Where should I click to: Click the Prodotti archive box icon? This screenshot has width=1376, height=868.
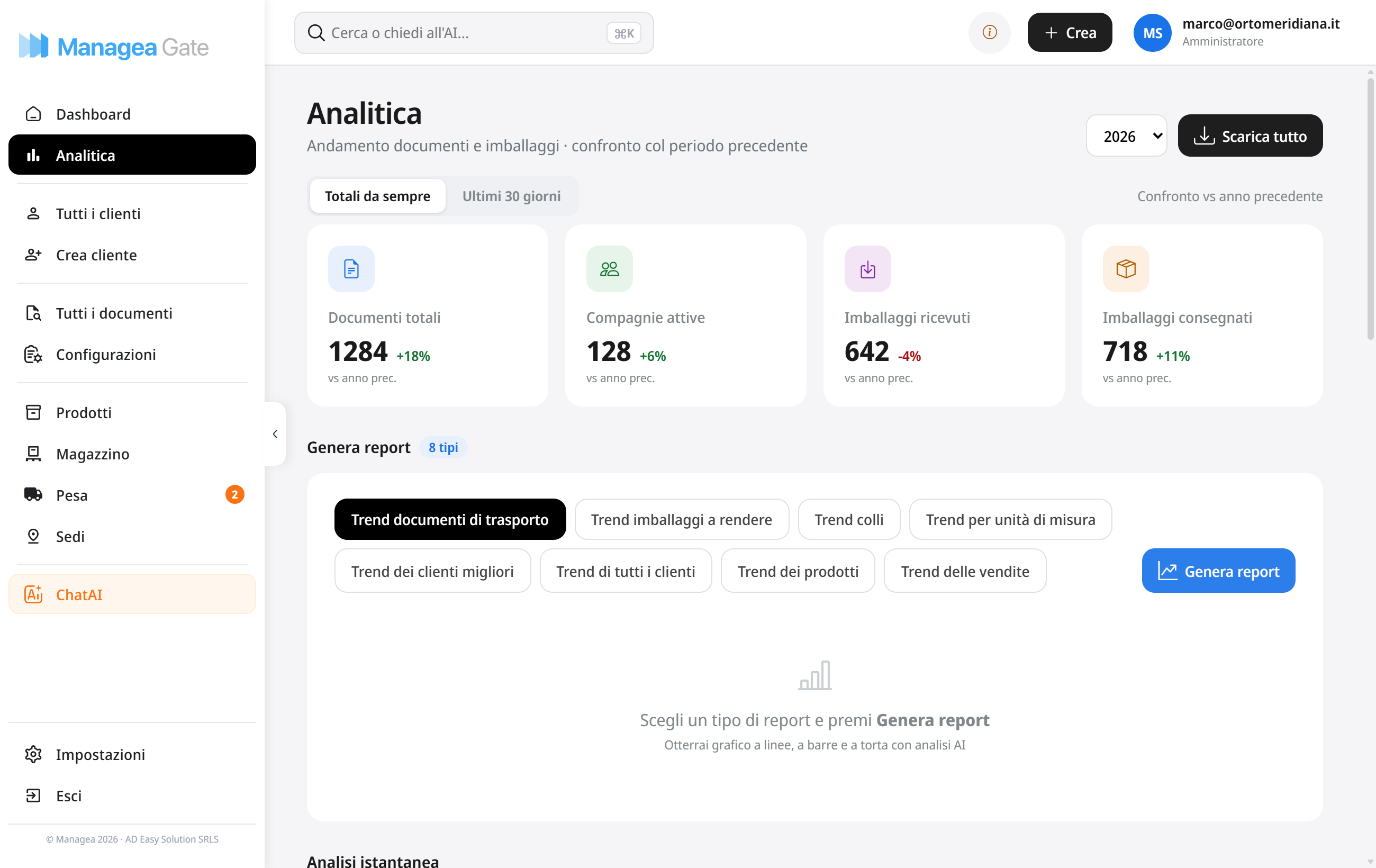click(33, 413)
